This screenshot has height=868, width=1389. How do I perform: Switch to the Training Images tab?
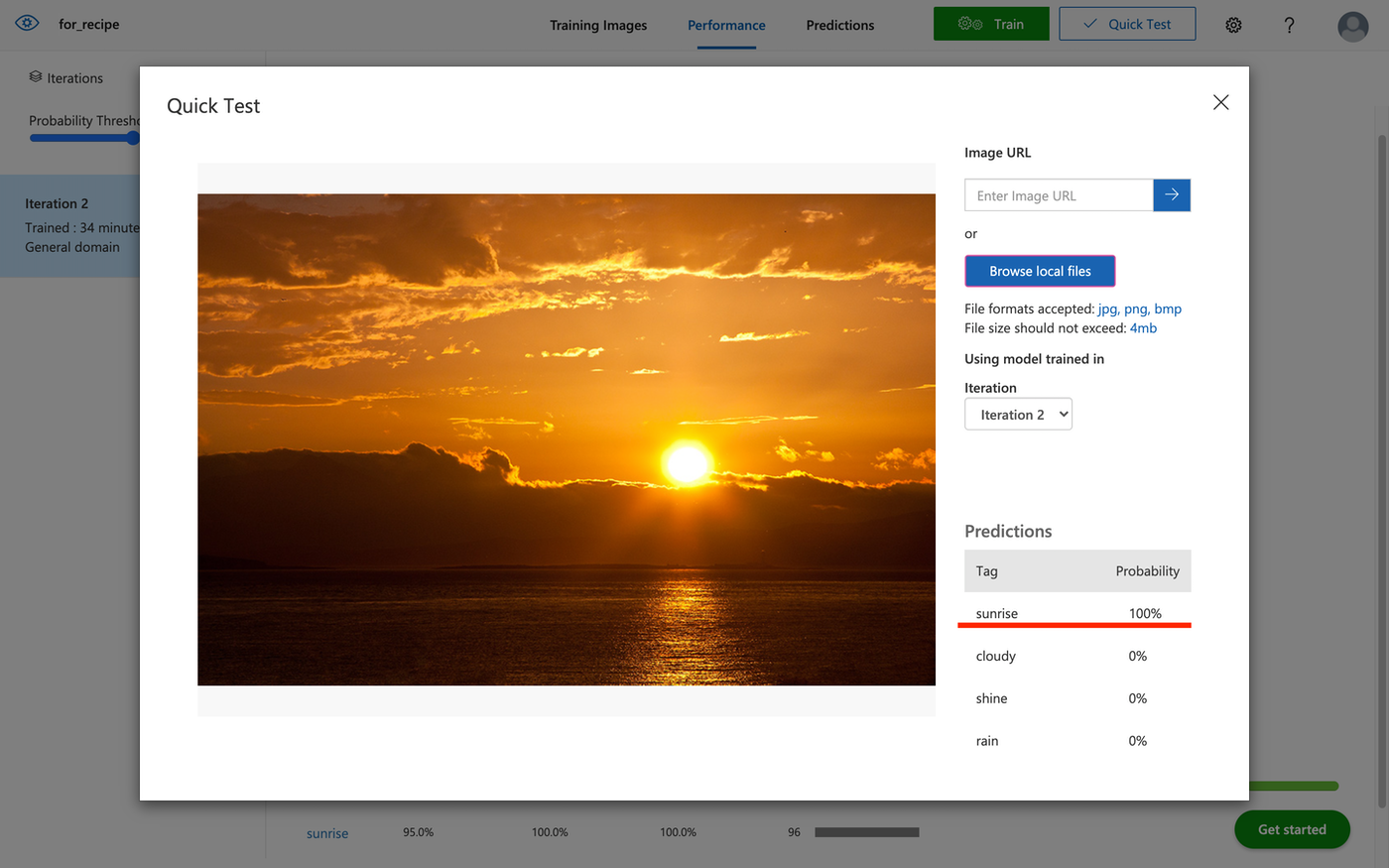tap(598, 25)
